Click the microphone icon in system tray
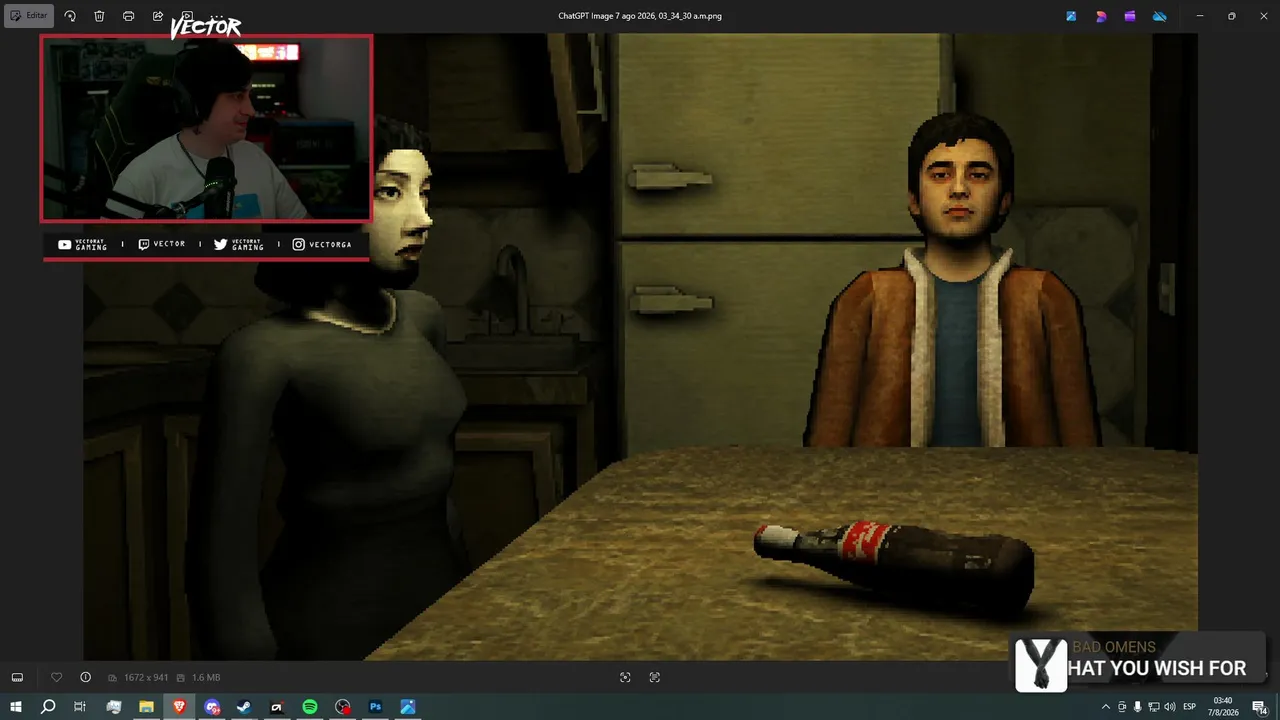 coord(1137,707)
